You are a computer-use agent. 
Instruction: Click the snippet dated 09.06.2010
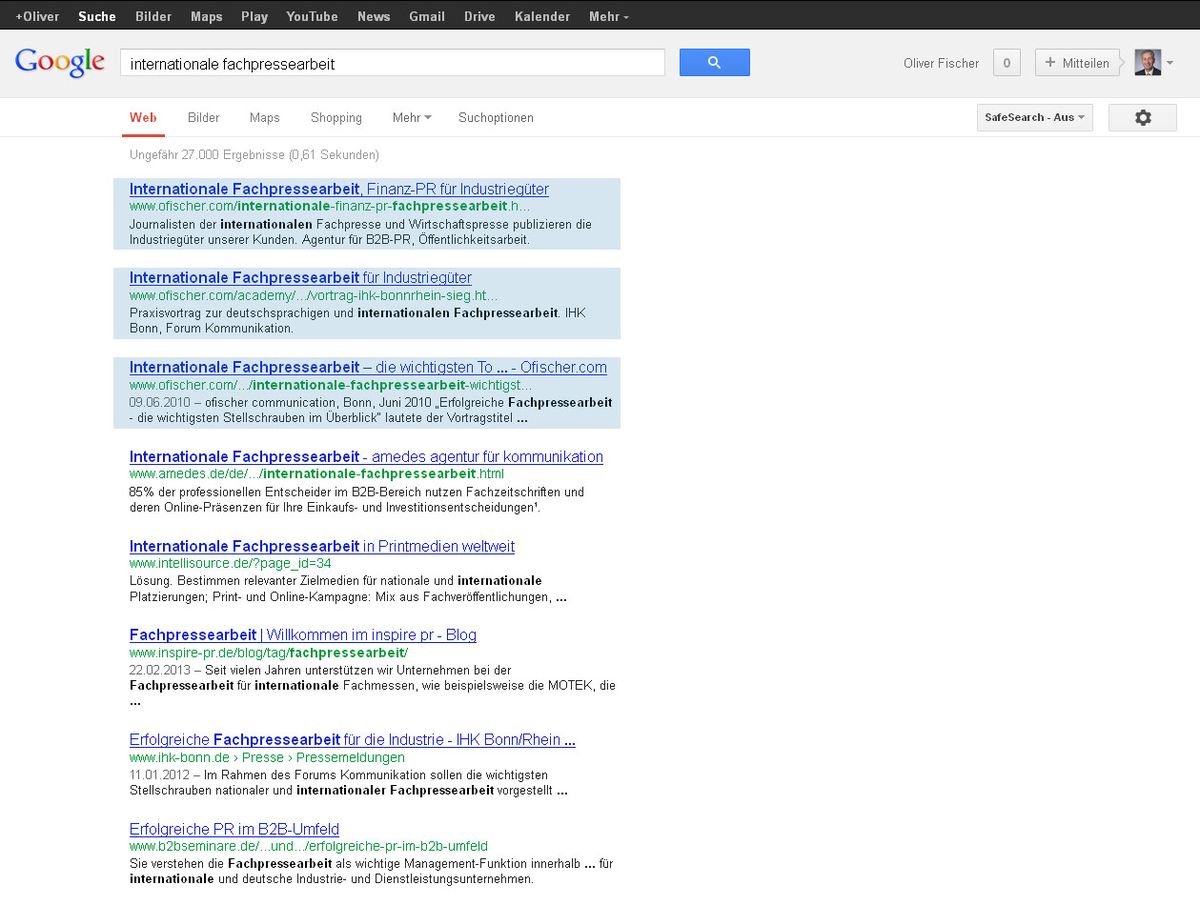click(x=371, y=410)
